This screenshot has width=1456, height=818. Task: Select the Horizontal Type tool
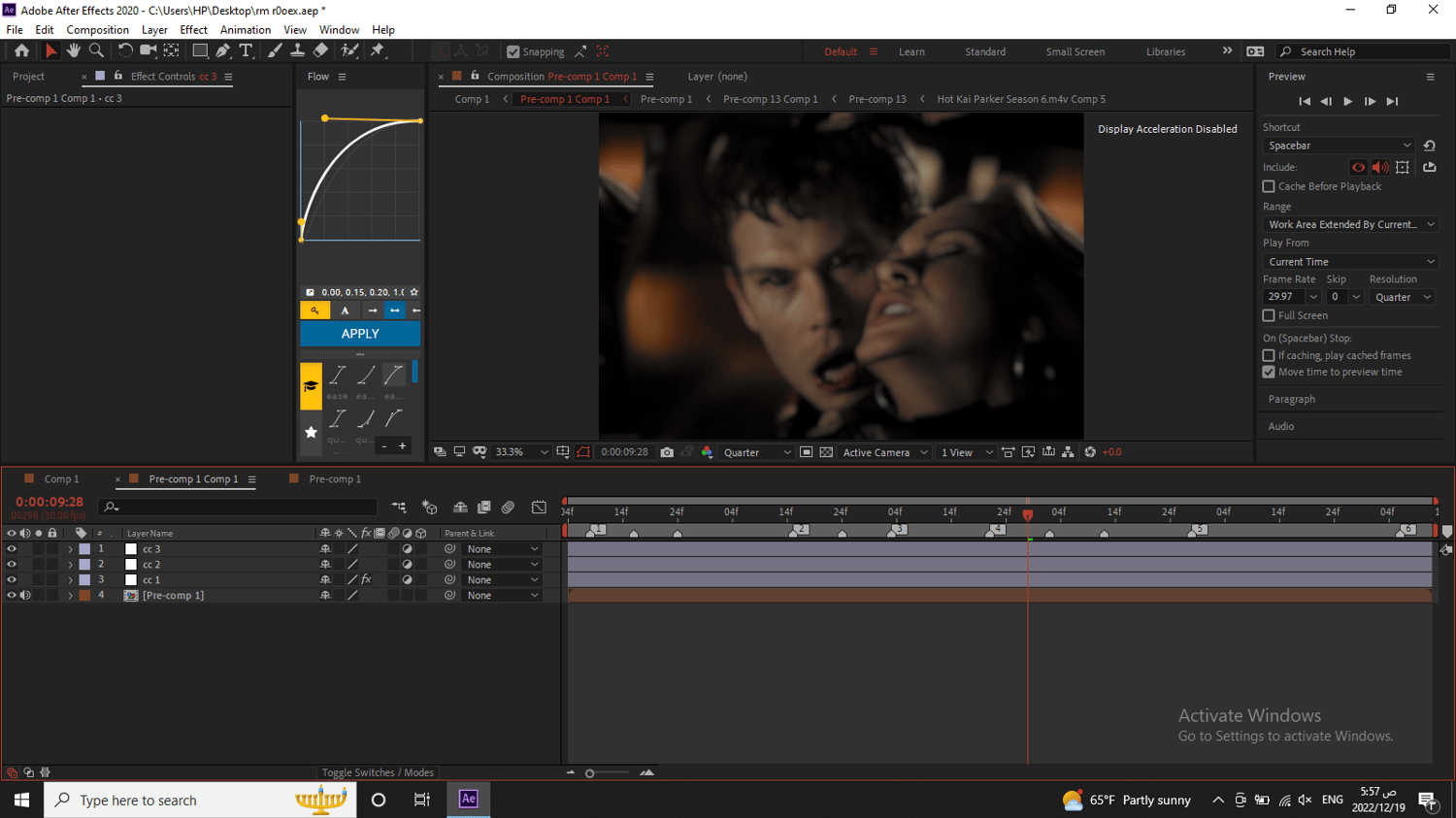[x=247, y=51]
